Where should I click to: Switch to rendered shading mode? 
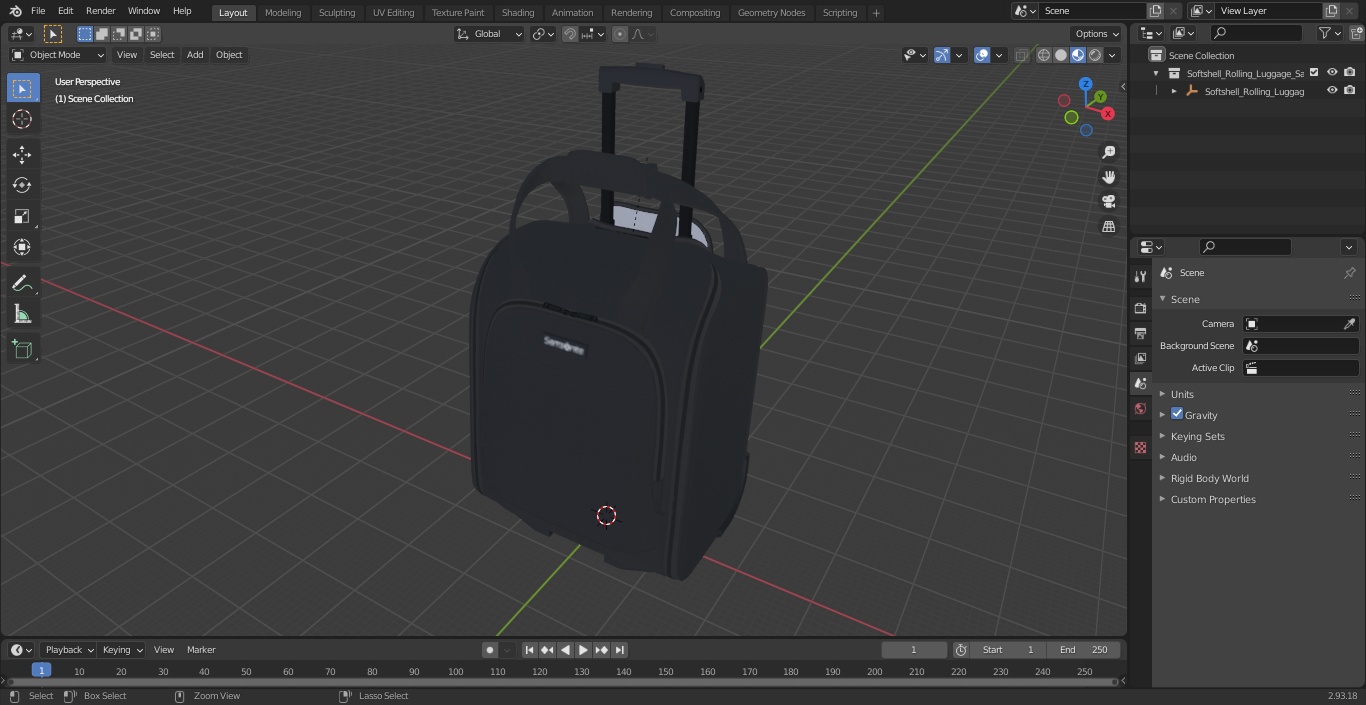click(x=1095, y=55)
